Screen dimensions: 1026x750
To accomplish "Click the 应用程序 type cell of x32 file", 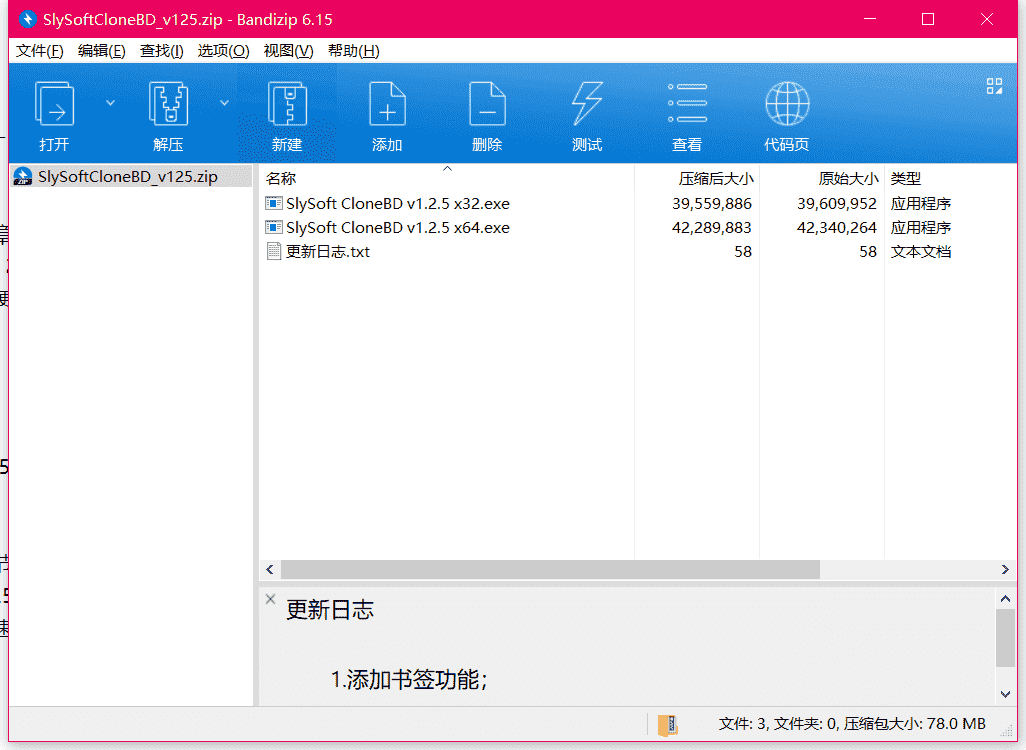I will (921, 204).
